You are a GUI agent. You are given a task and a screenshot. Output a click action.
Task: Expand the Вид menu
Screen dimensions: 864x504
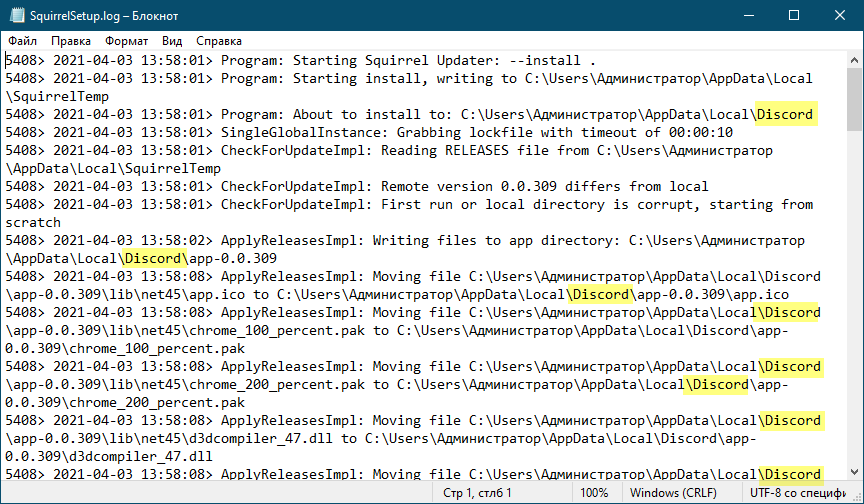pyautogui.click(x=172, y=42)
